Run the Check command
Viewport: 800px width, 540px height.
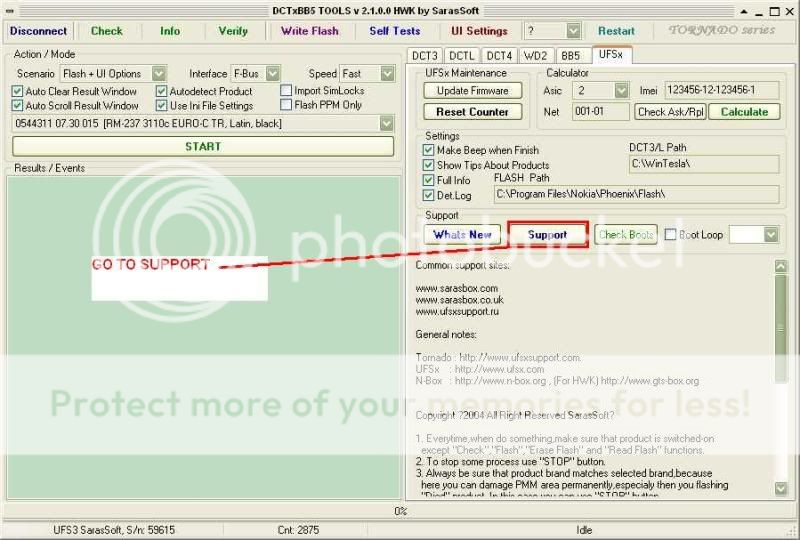coord(107,31)
